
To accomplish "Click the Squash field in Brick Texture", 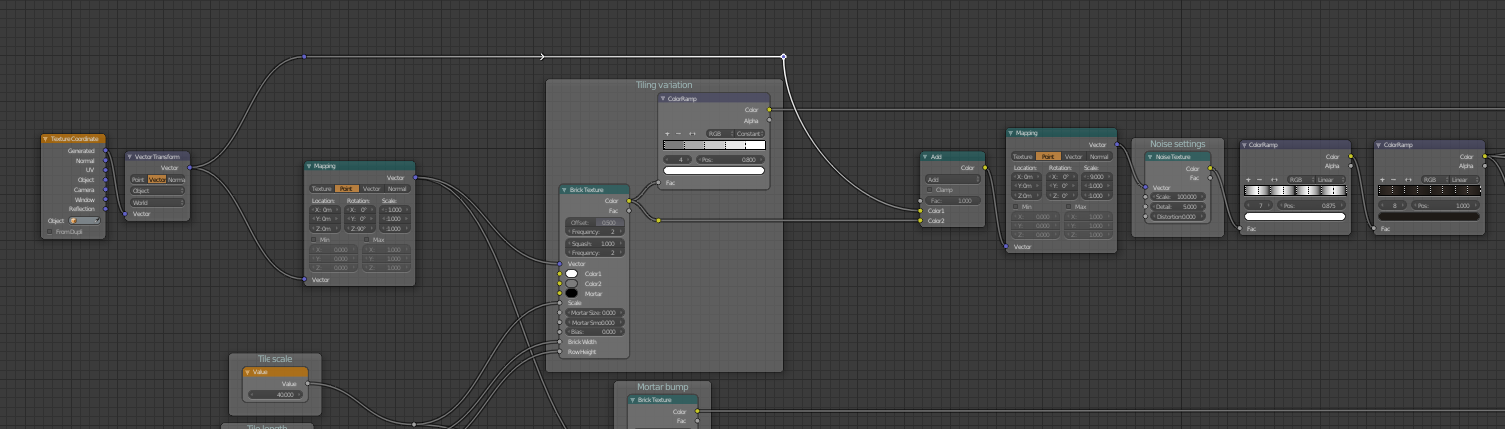I will (x=594, y=243).
